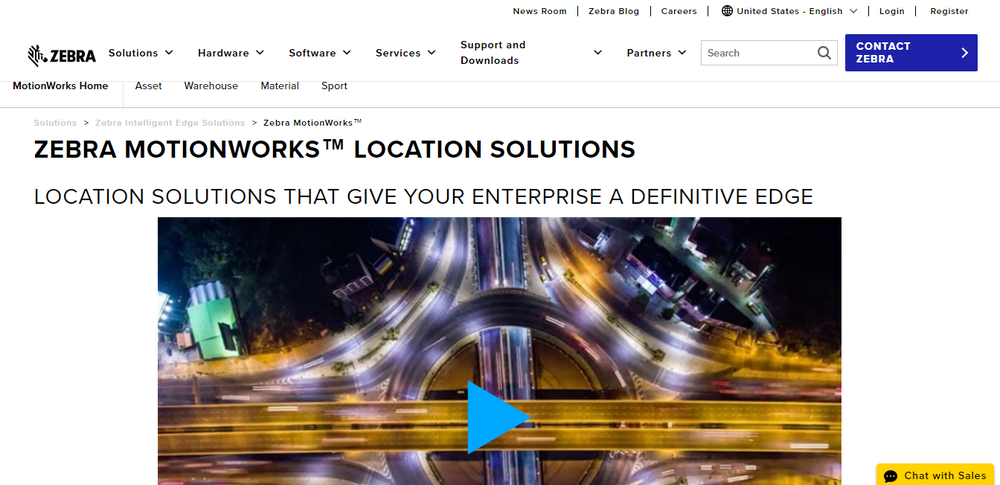Select the Sport tab

[x=334, y=86]
